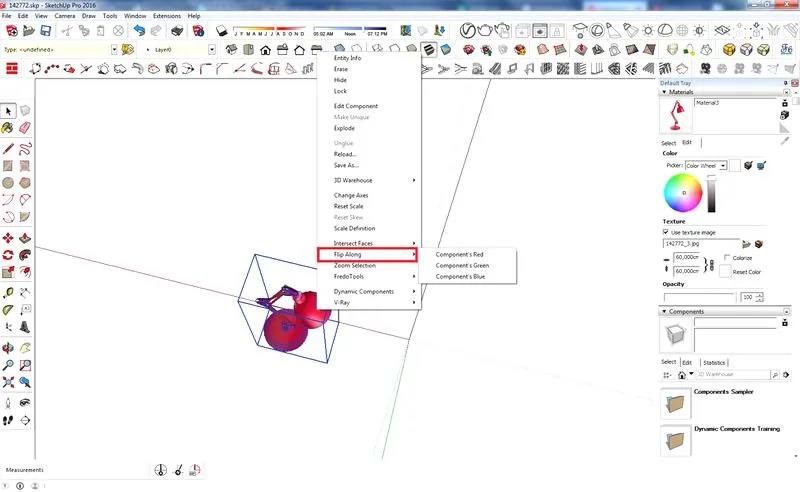Select the Polygon tool
This screenshot has height=492, width=800.
tap(24, 182)
